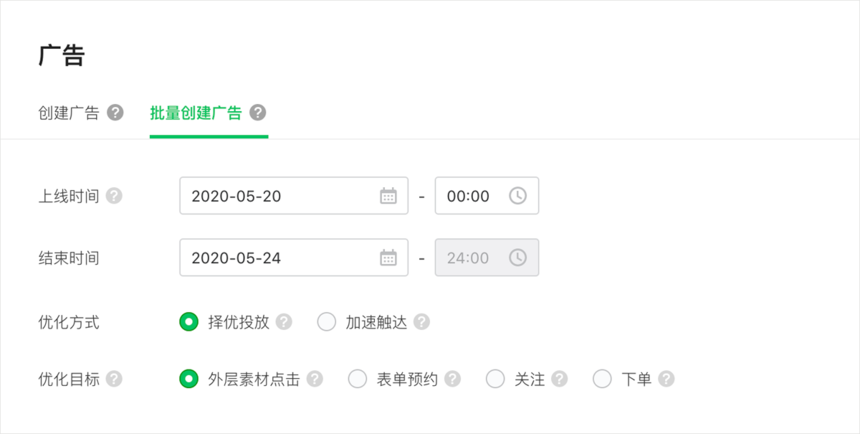Viewport: 860px width, 434px height.
Task: Click the help icon beside 外层素材点击
Action: coord(315,379)
